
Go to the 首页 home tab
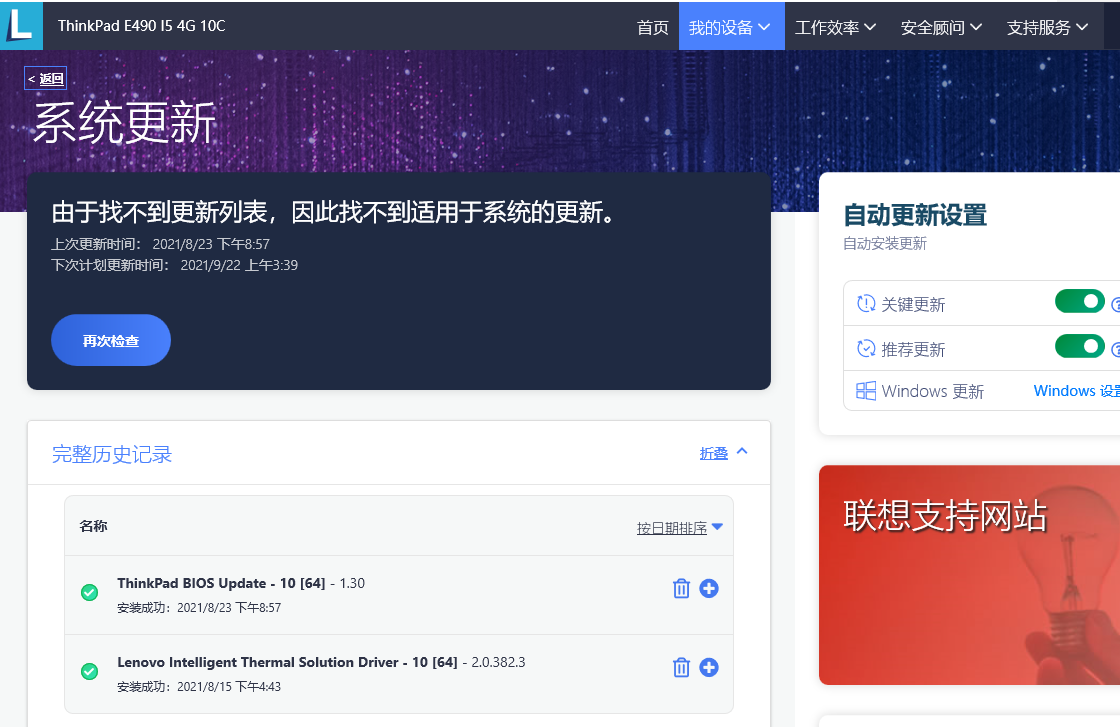point(652,27)
